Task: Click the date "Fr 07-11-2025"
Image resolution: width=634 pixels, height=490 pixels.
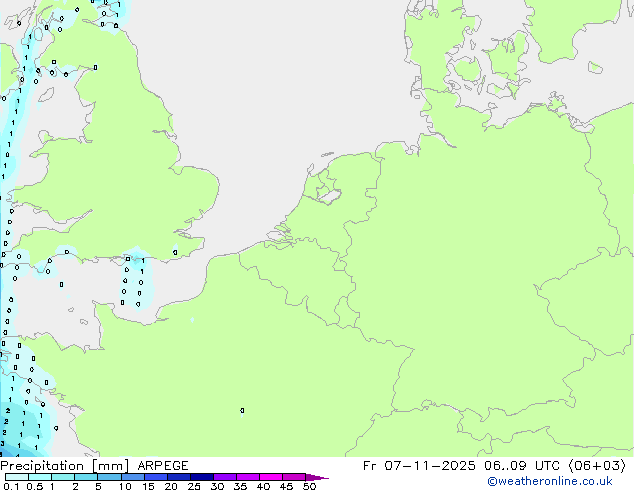Action: [x=419, y=466]
